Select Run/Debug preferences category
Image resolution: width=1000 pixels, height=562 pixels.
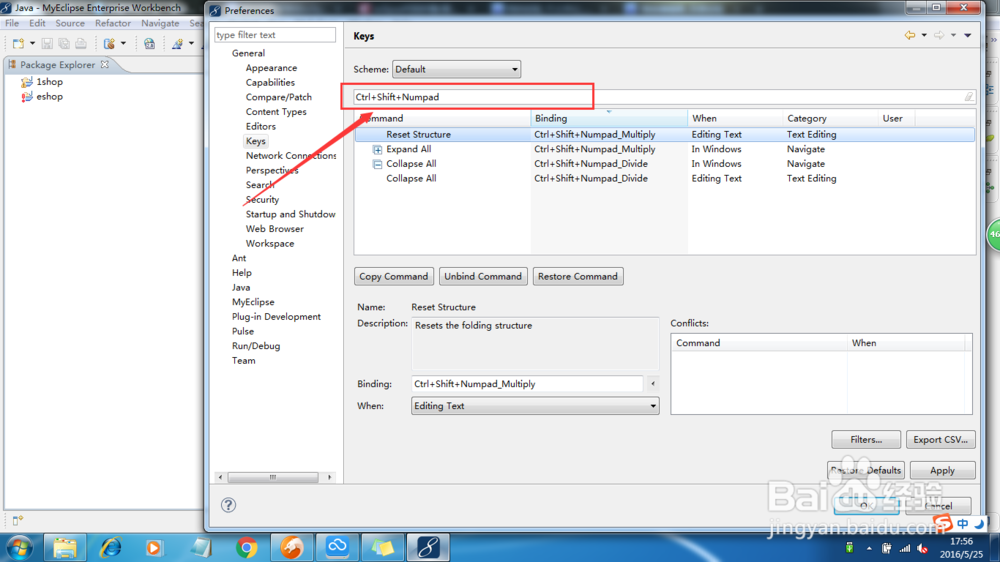coord(256,346)
